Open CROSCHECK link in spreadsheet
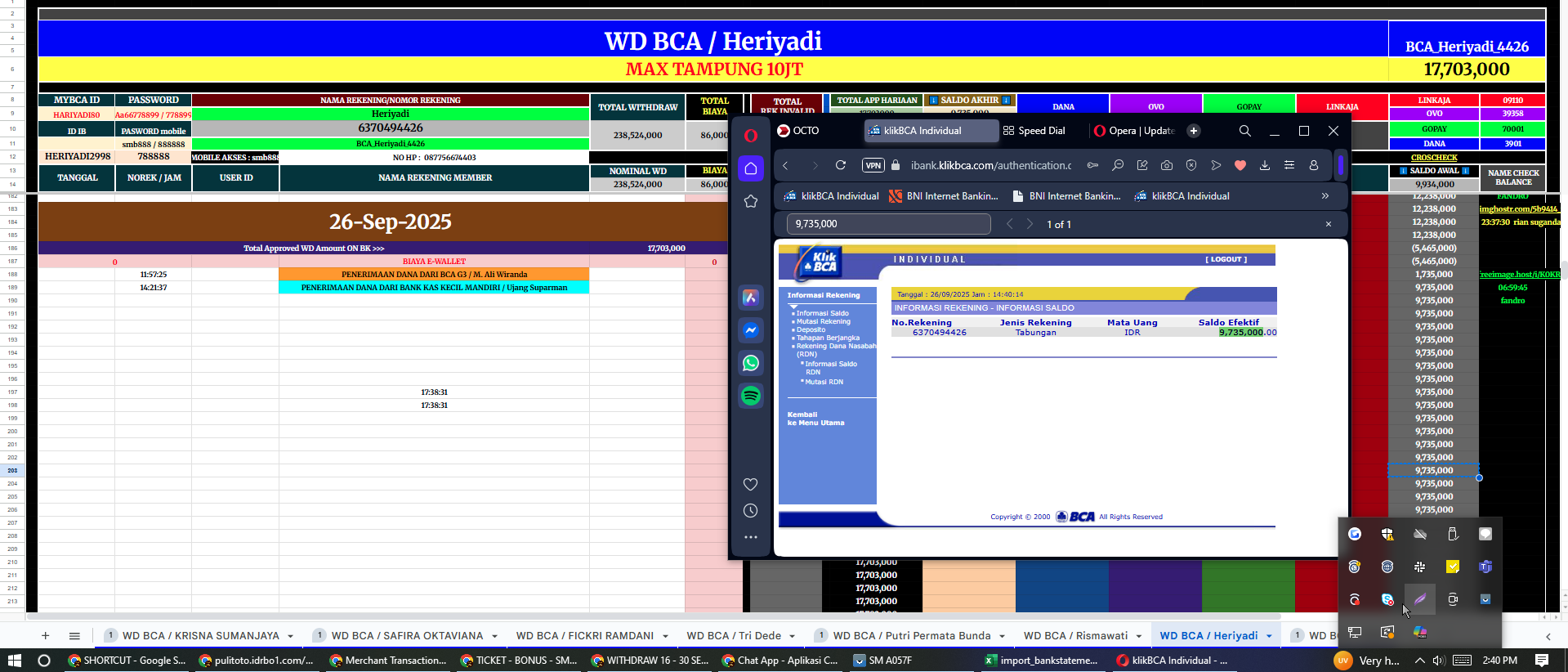This screenshot has width=1568, height=672. coord(1434,158)
